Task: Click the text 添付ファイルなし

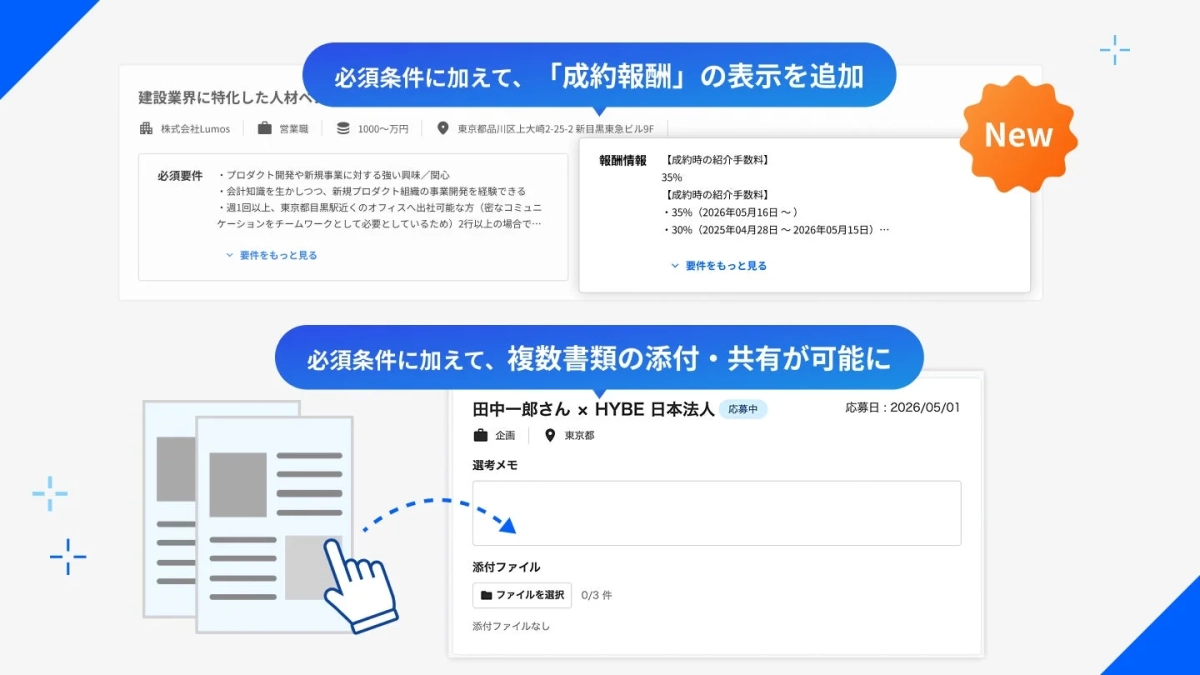Action: [x=511, y=626]
